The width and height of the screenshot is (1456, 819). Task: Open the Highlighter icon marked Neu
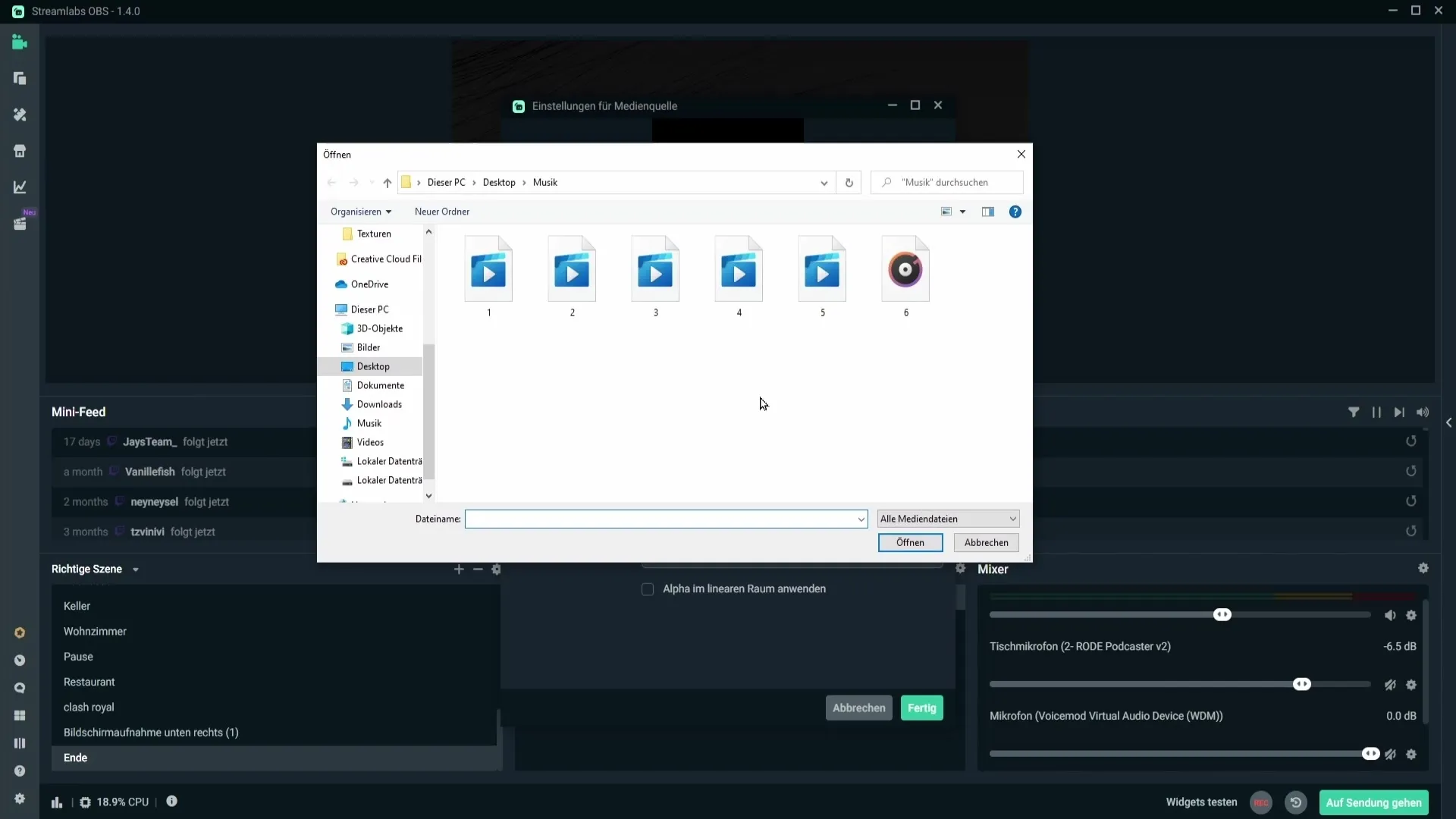20,224
